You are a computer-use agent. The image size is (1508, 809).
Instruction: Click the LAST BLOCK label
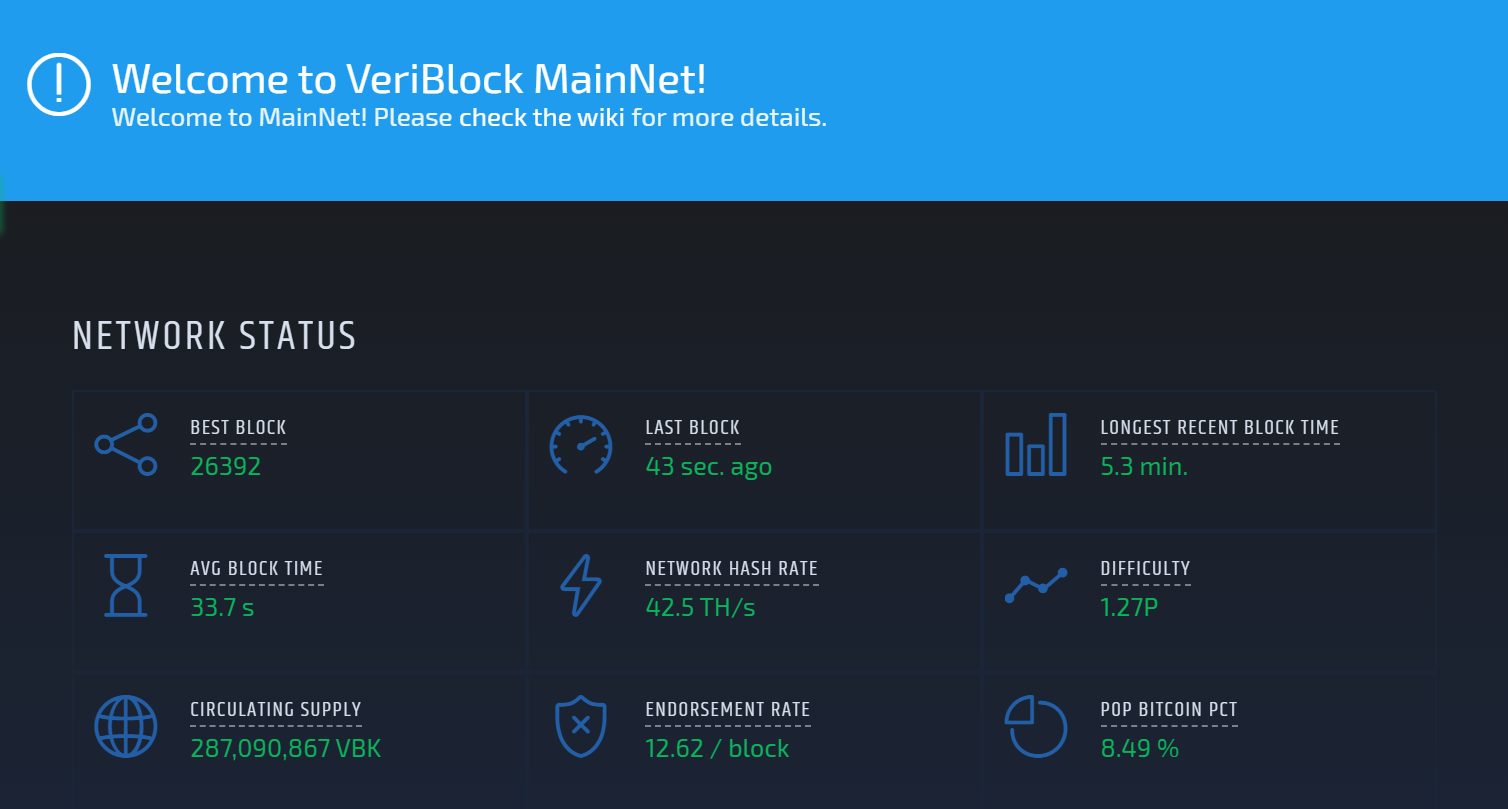click(x=693, y=428)
